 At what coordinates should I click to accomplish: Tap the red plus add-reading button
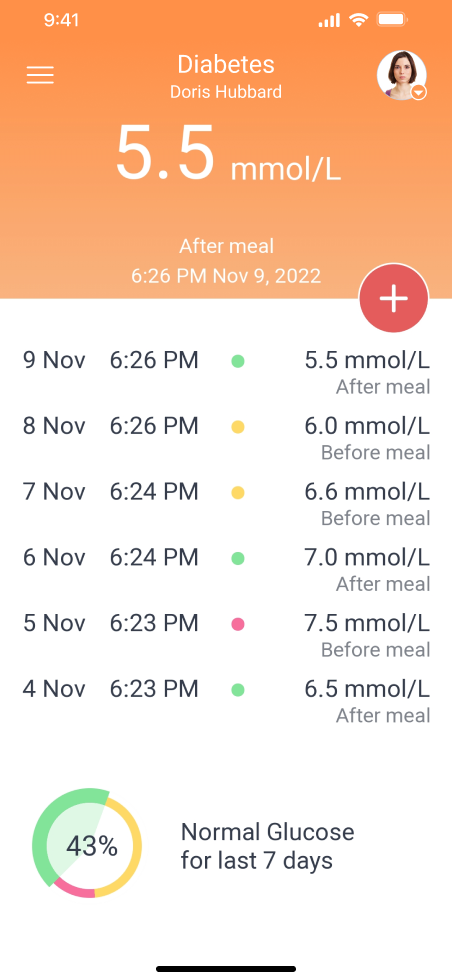click(x=394, y=299)
